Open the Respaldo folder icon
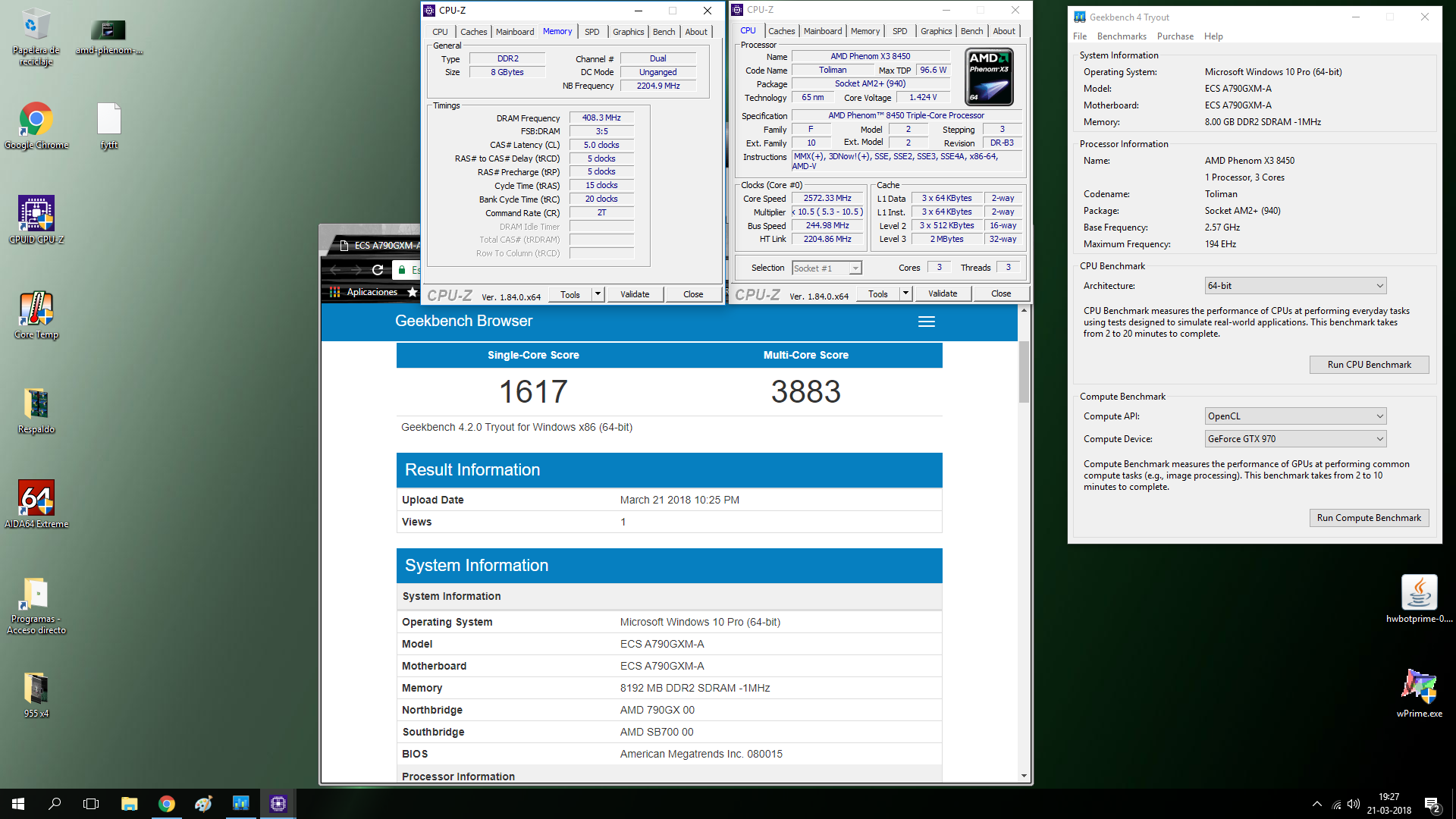The width and height of the screenshot is (1456, 819). [36, 410]
